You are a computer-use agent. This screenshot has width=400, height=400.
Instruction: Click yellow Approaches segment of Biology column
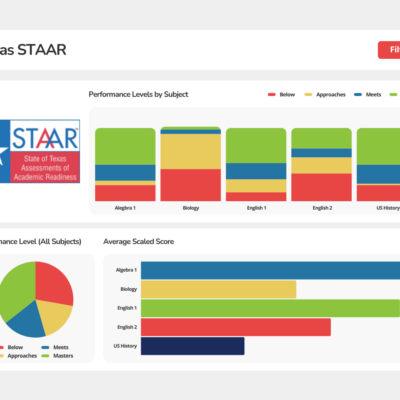(191, 151)
